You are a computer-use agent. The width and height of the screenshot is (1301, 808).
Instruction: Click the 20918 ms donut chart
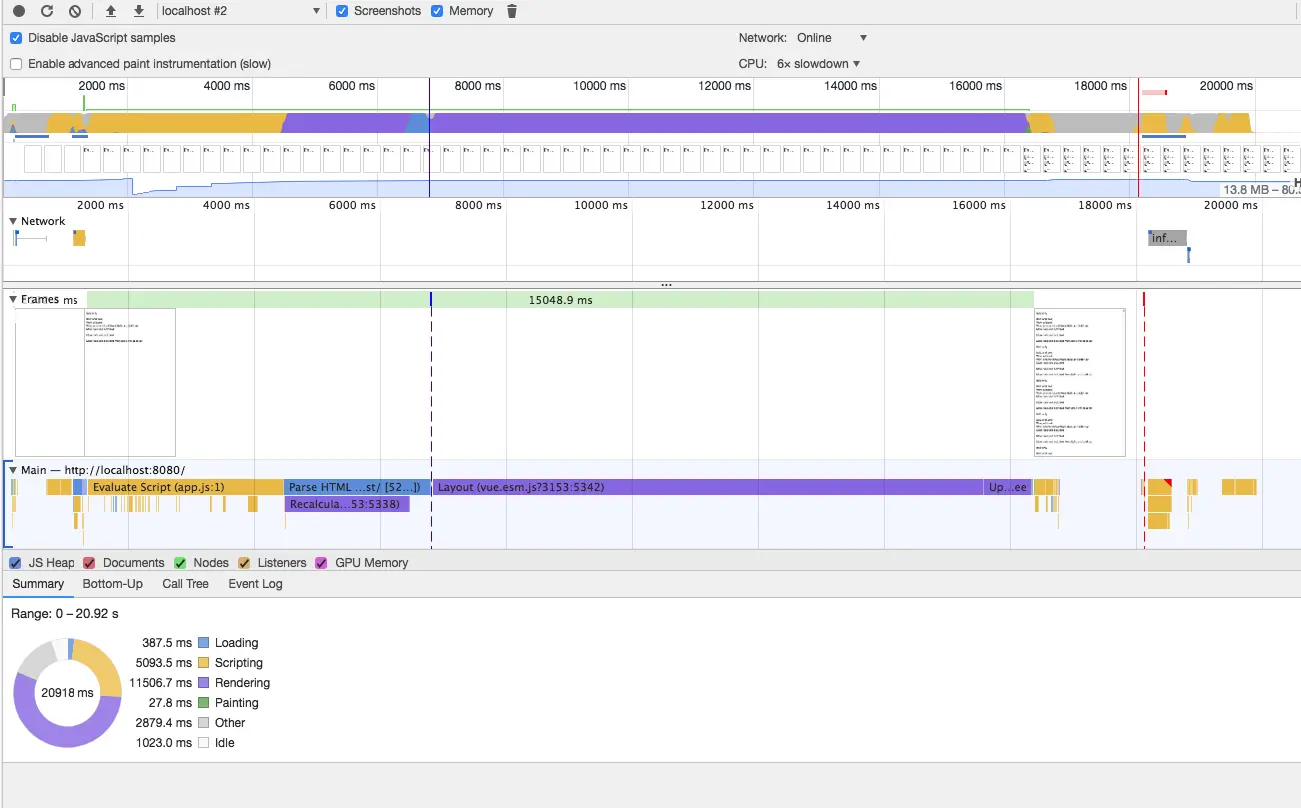click(x=67, y=692)
